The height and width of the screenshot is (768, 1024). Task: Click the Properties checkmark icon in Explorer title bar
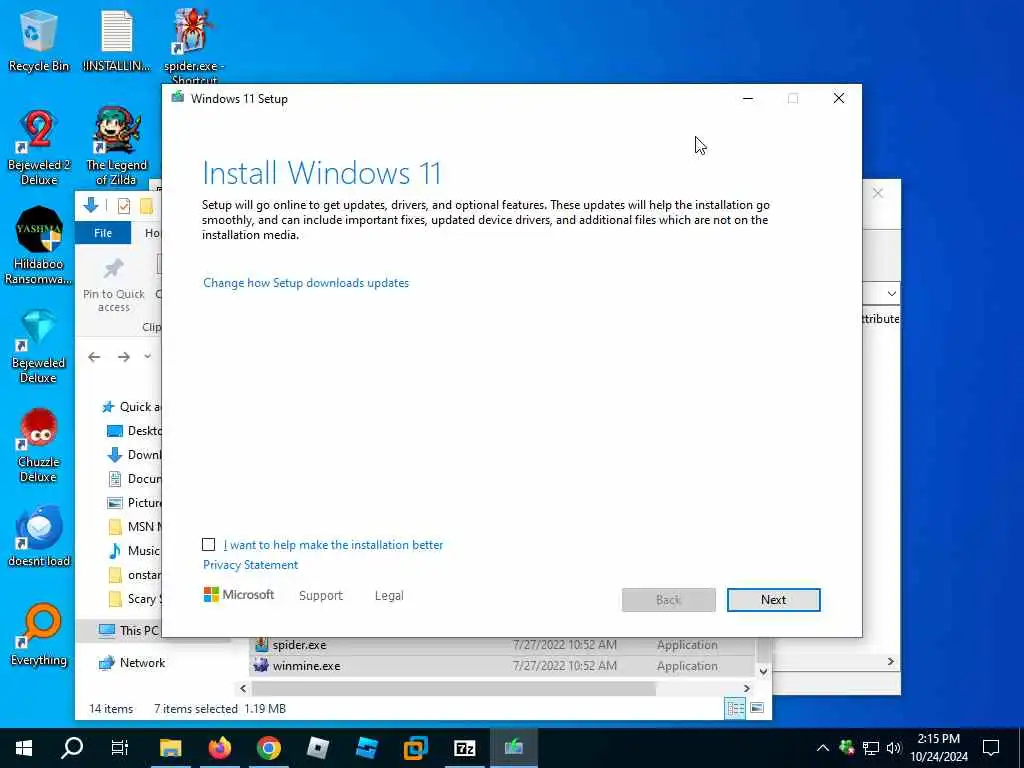[123, 206]
